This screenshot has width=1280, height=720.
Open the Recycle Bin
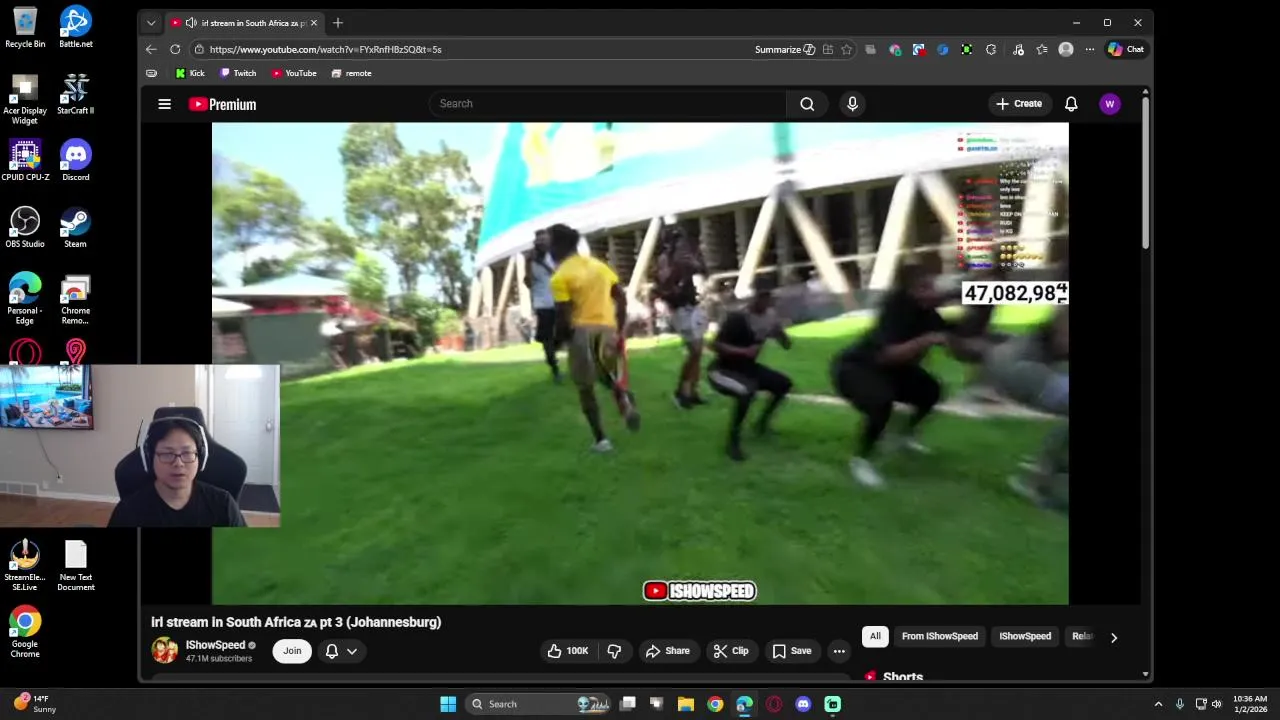(x=25, y=27)
